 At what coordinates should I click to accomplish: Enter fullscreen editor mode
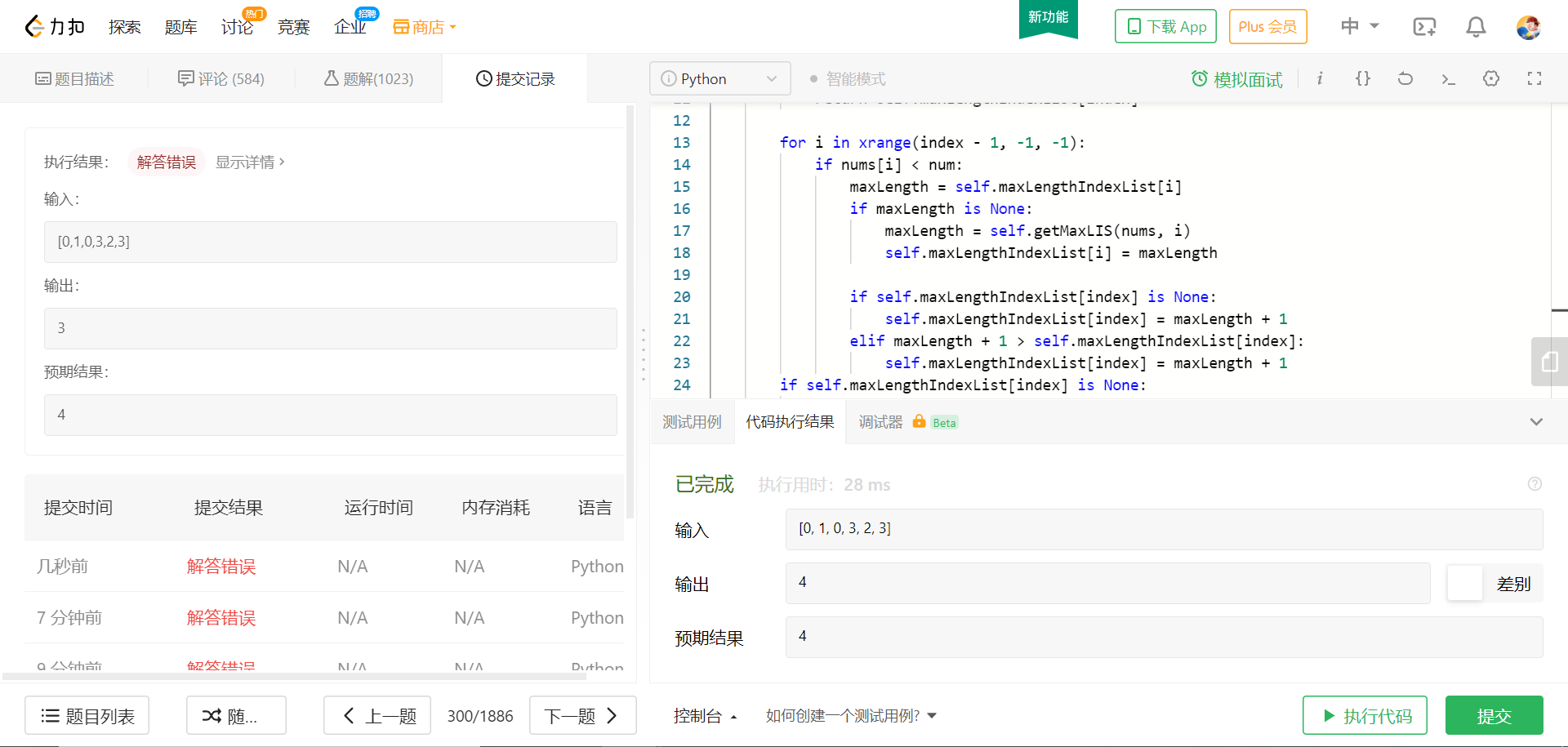click(x=1535, y=78)
